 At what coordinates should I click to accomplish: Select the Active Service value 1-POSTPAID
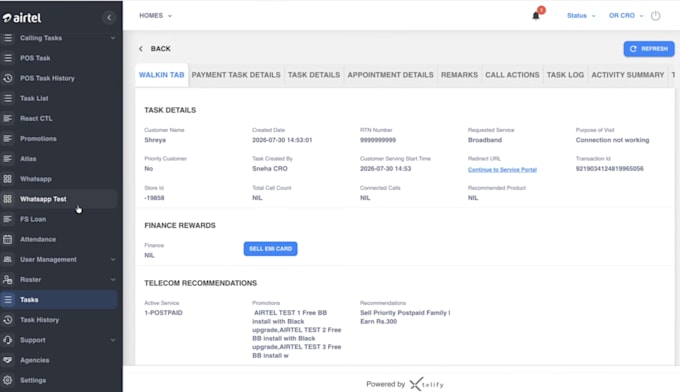click(x=163, y=313)
